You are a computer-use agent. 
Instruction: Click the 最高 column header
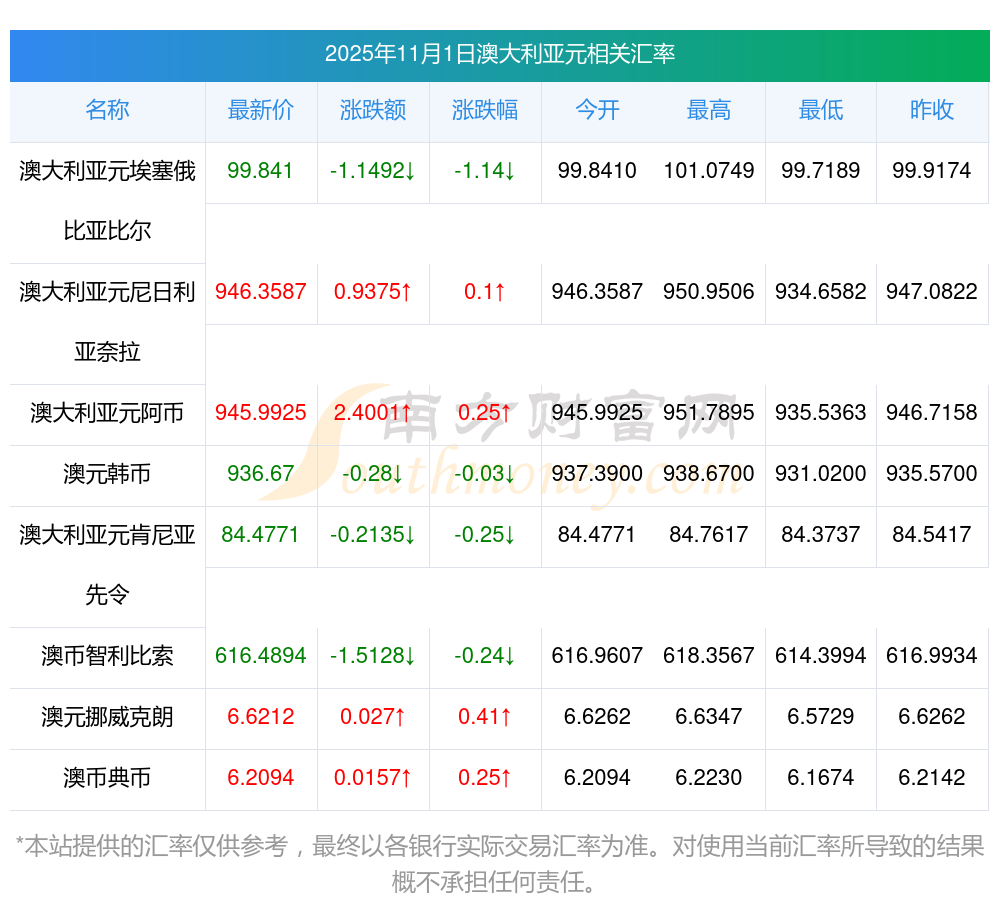709,110
